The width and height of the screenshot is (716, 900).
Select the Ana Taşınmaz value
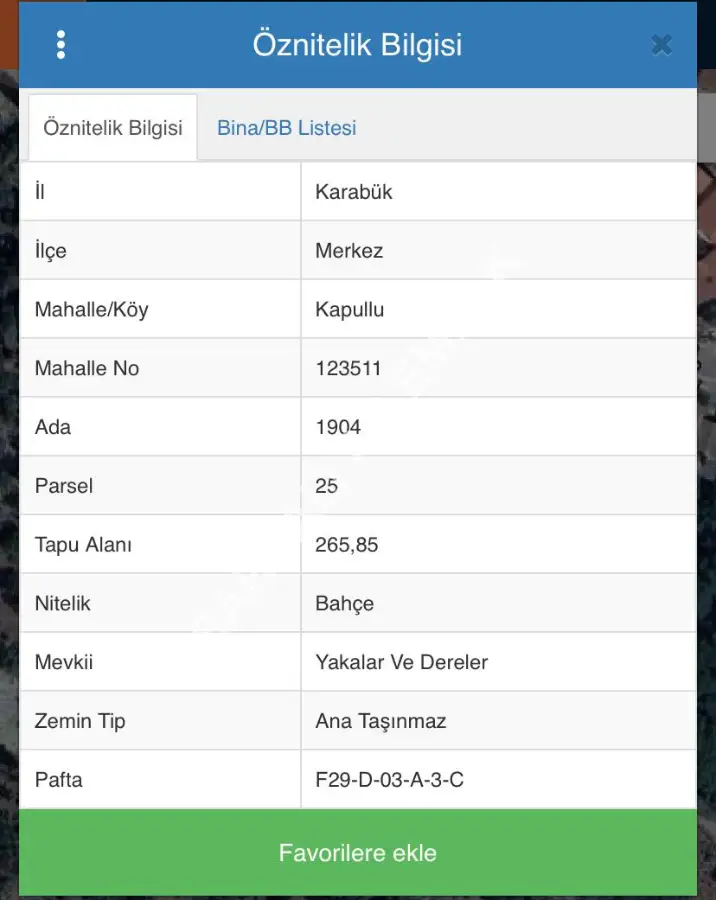380,721
